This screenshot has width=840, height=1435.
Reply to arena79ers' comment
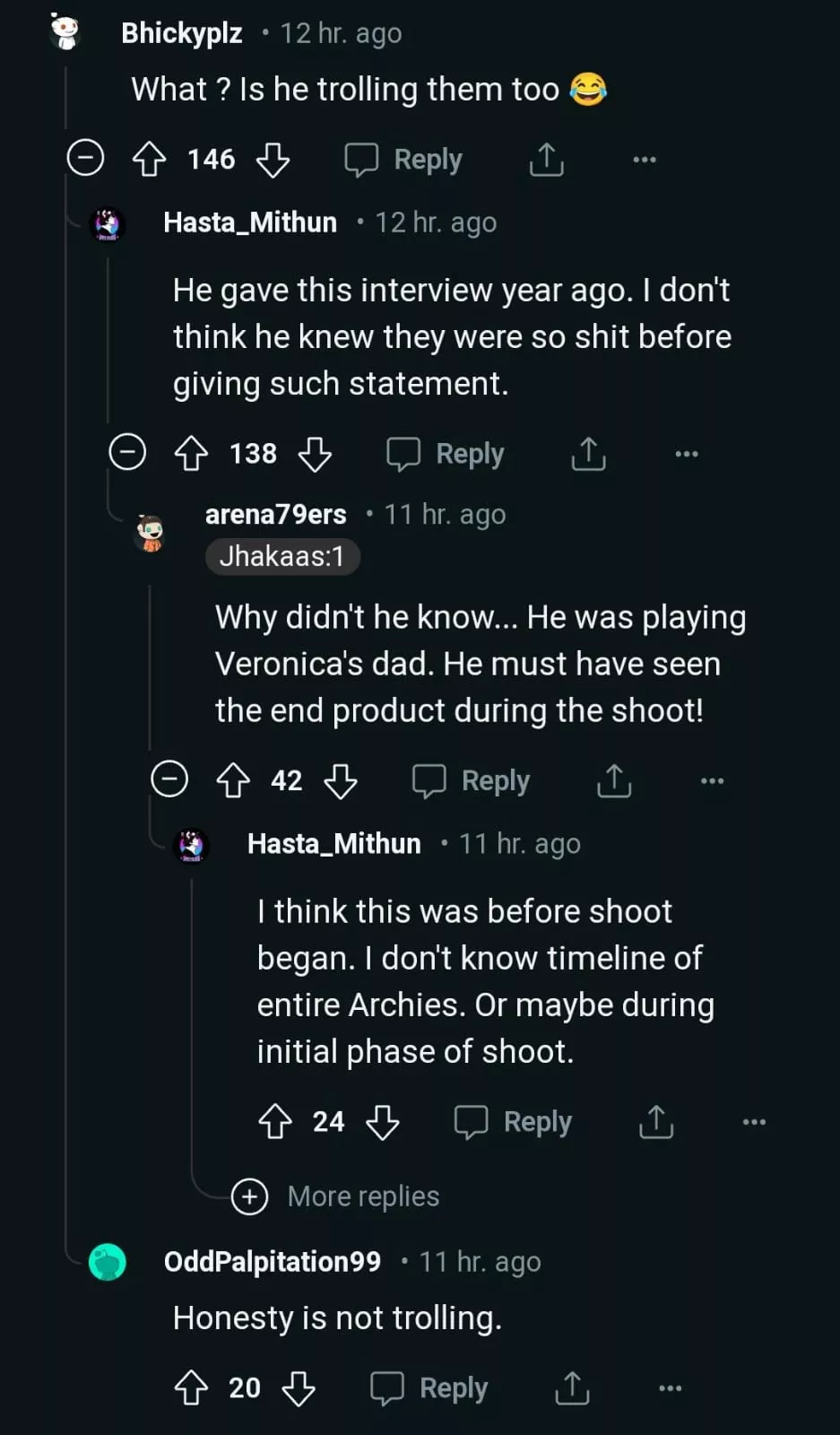pyautogui.click(x=472, y=781)
